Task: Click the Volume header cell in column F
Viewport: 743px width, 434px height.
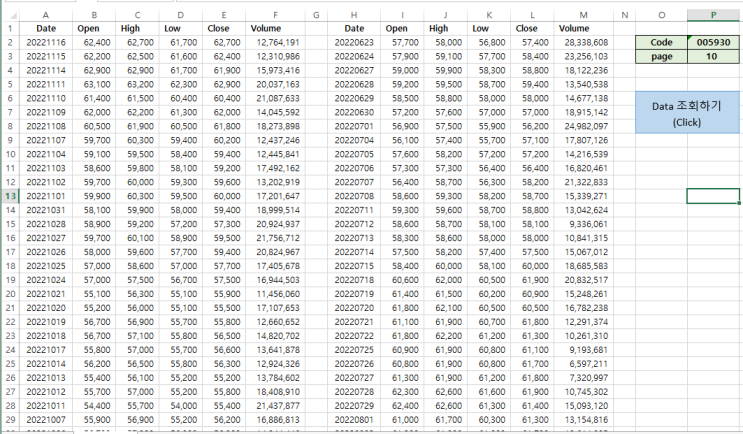Action: (x=275, y=28)
